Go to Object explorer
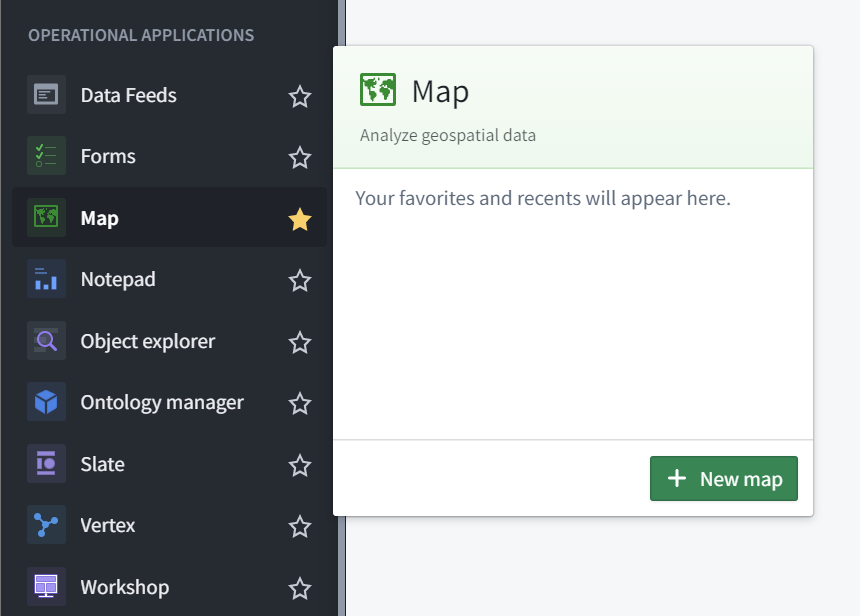Viewport: 860px width, 616px height. click(x=169, y=341)
